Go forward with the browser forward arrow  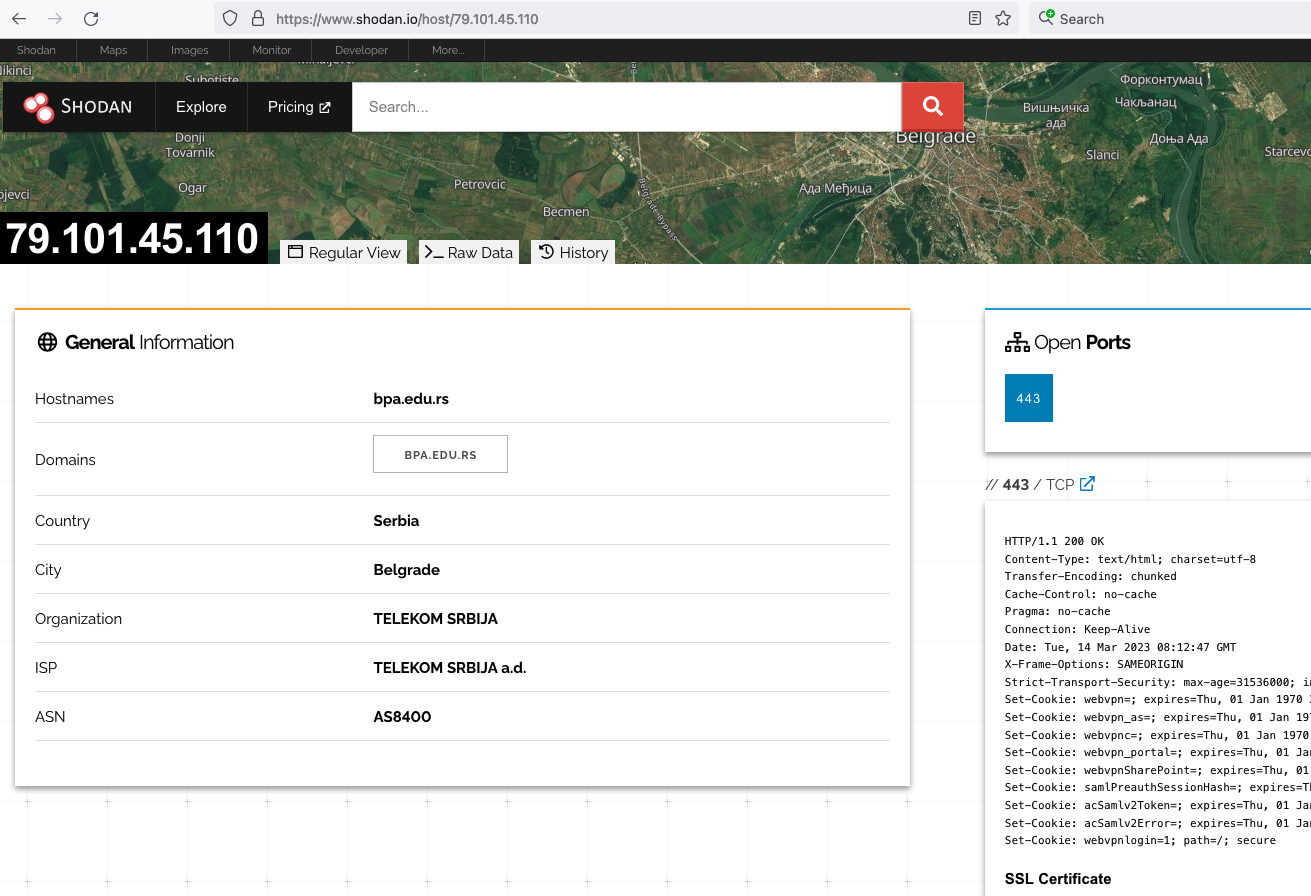click(x=55, y=18)
